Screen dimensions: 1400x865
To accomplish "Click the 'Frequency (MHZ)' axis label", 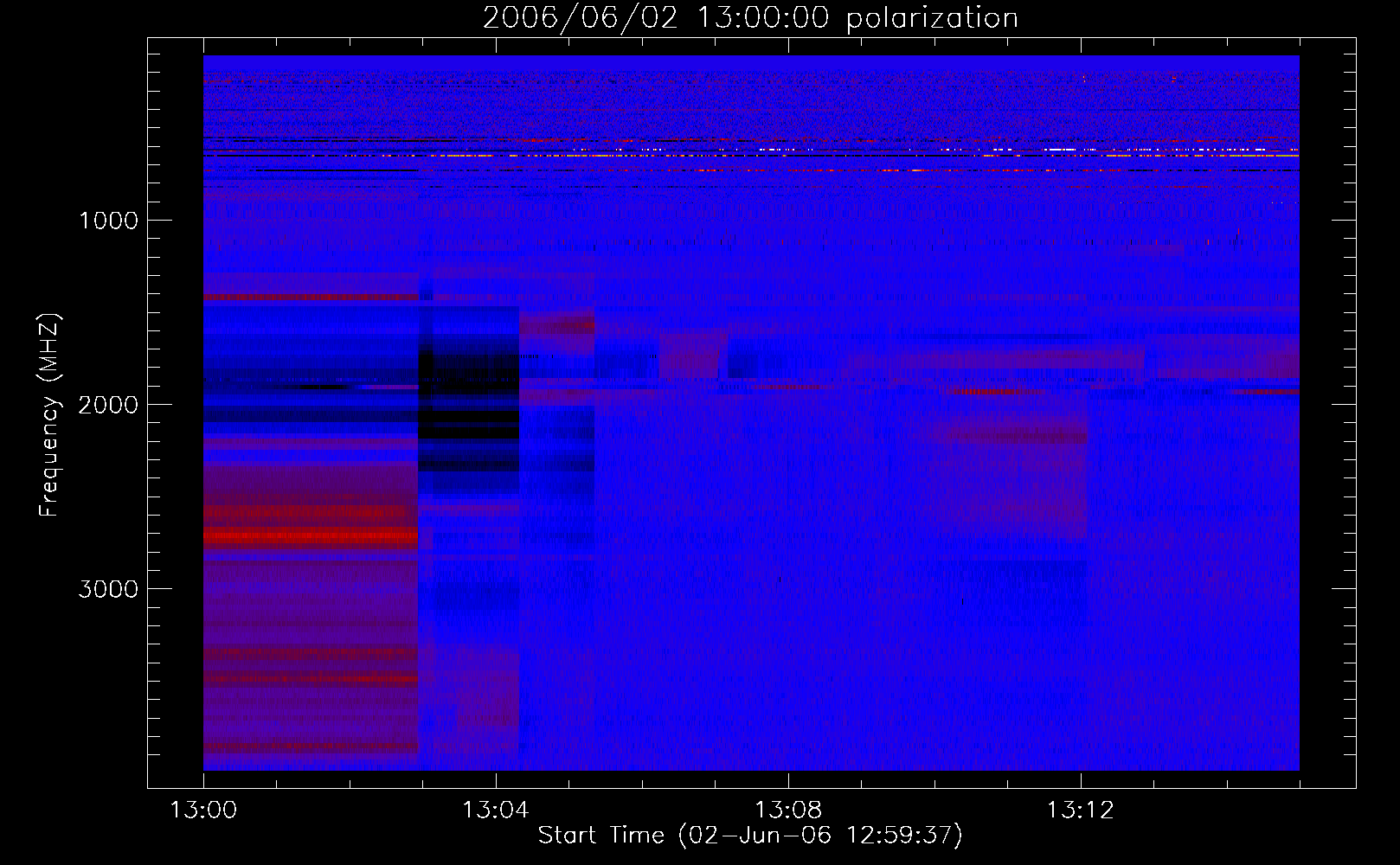I will [x=48, y=415].
